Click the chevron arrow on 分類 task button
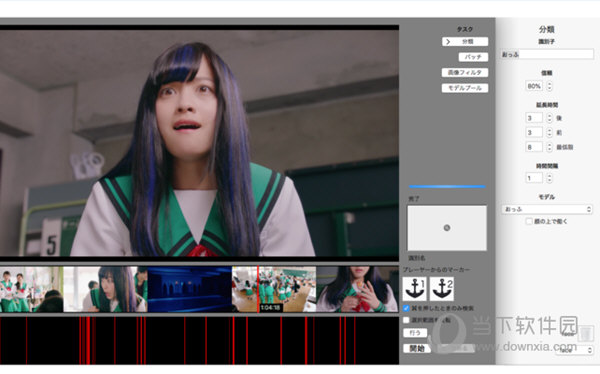This screenshot has height=374, width=600. 448,42
